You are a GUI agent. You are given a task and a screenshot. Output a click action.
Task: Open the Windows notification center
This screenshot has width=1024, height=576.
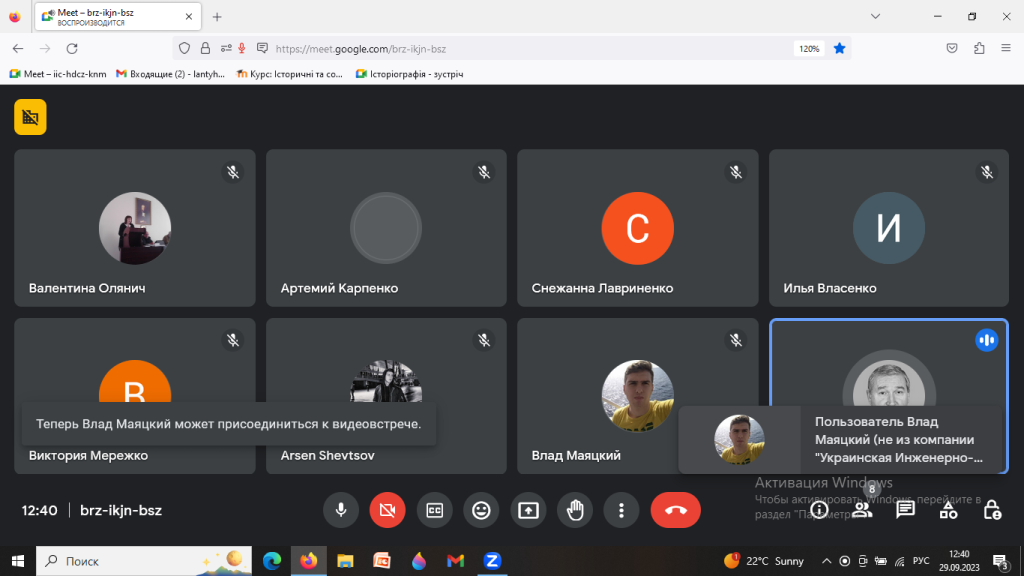1001,561
